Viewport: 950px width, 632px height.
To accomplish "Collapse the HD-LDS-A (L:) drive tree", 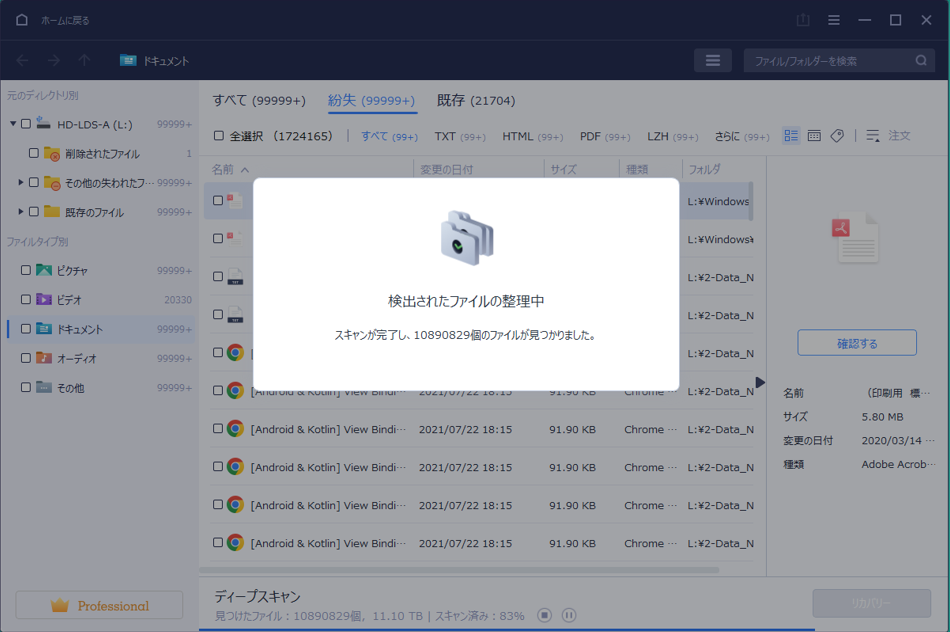I will 13,125.
